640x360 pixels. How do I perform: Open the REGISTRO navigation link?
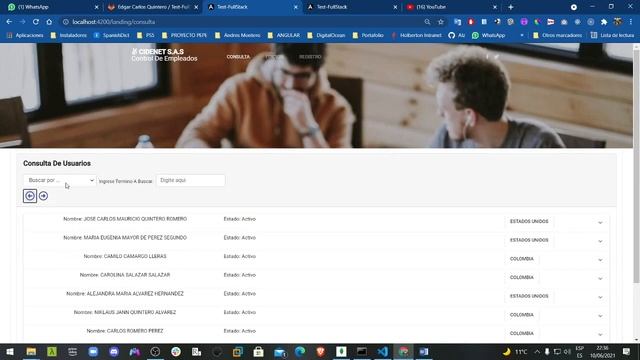click(310, 57)
